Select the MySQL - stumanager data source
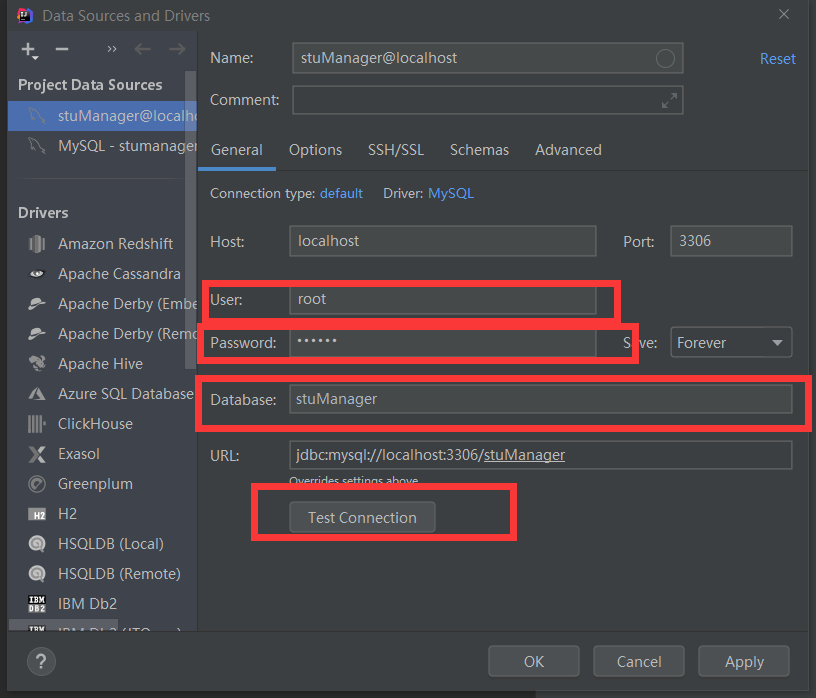816x698 pixels. pos(103,146)
